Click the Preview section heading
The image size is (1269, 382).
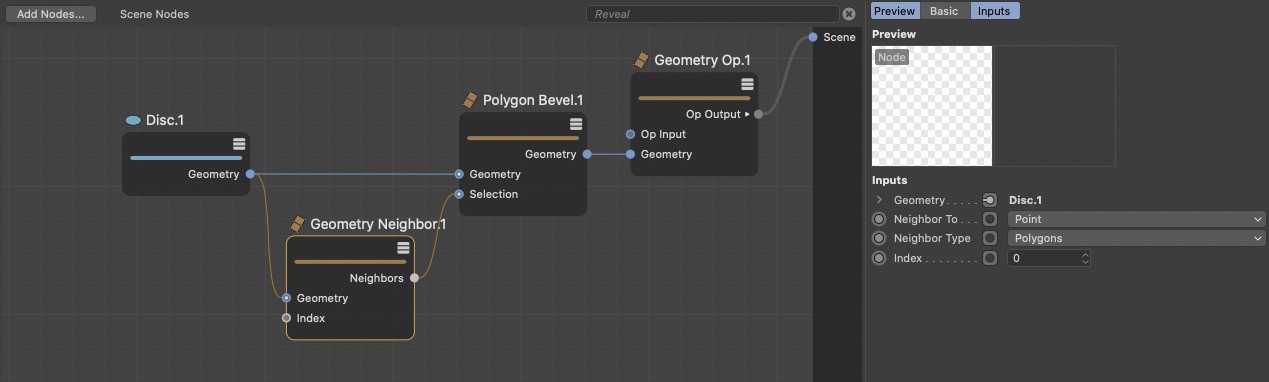(x=894, y=34)
